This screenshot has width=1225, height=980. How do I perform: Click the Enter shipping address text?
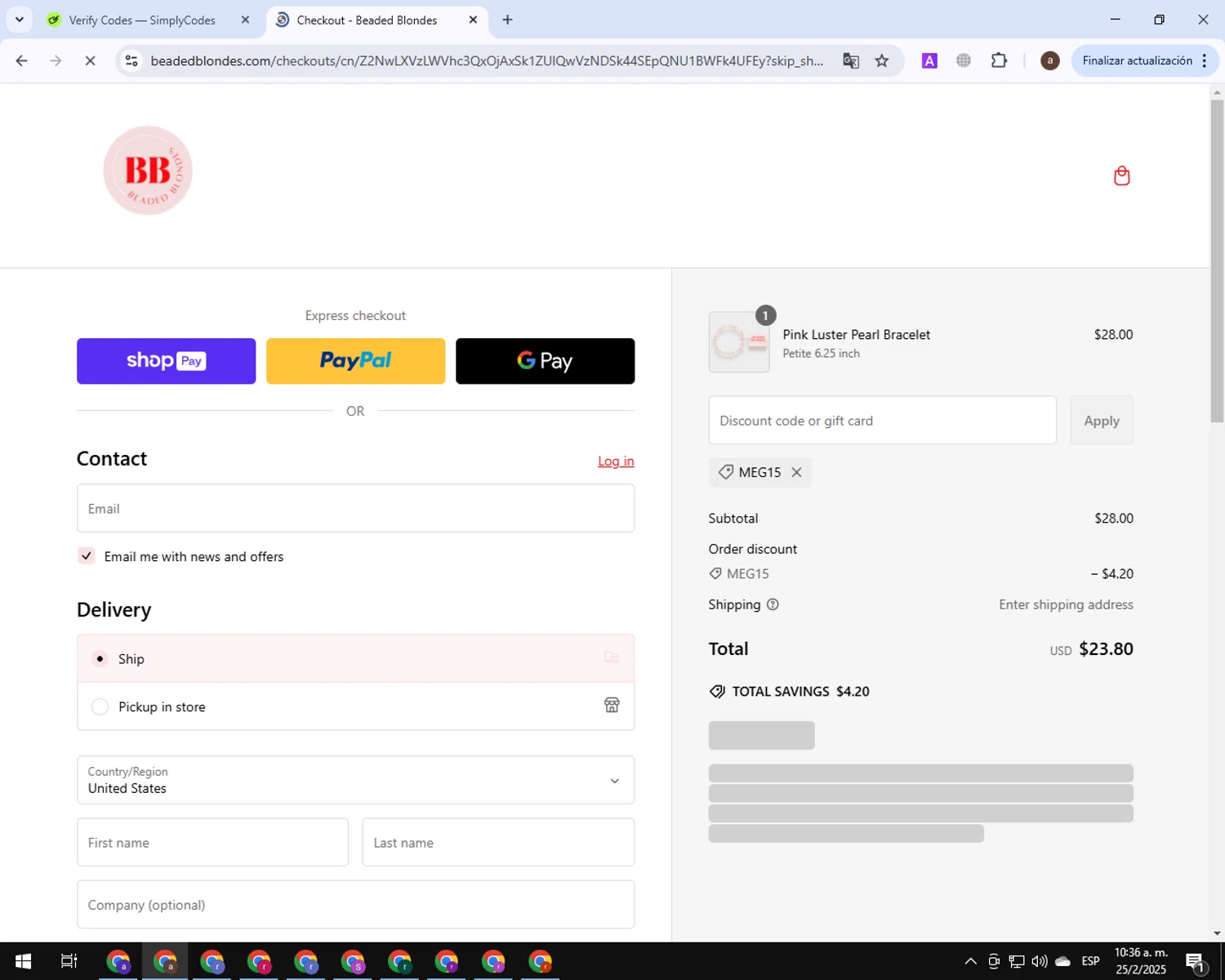coord(1066,604)
